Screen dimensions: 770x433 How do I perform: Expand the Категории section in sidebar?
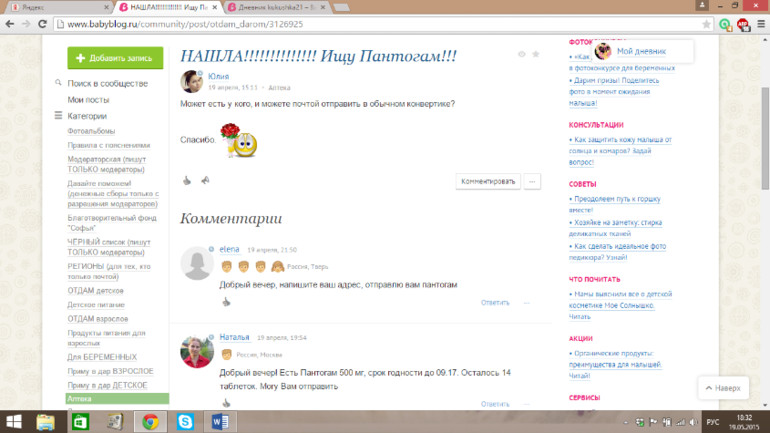[x=59, y=116]
